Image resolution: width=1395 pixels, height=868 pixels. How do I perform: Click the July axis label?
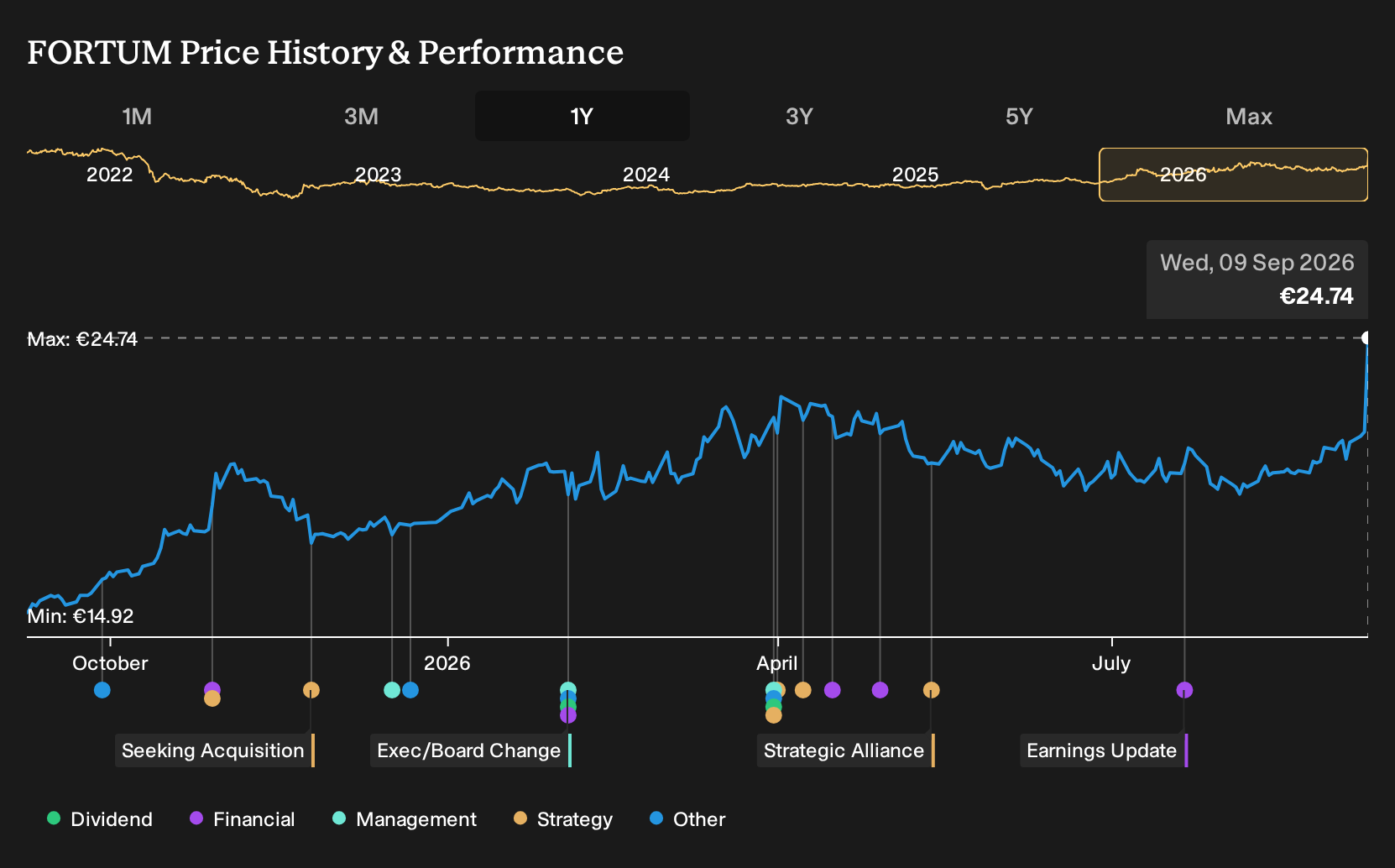pos(1111,663)
